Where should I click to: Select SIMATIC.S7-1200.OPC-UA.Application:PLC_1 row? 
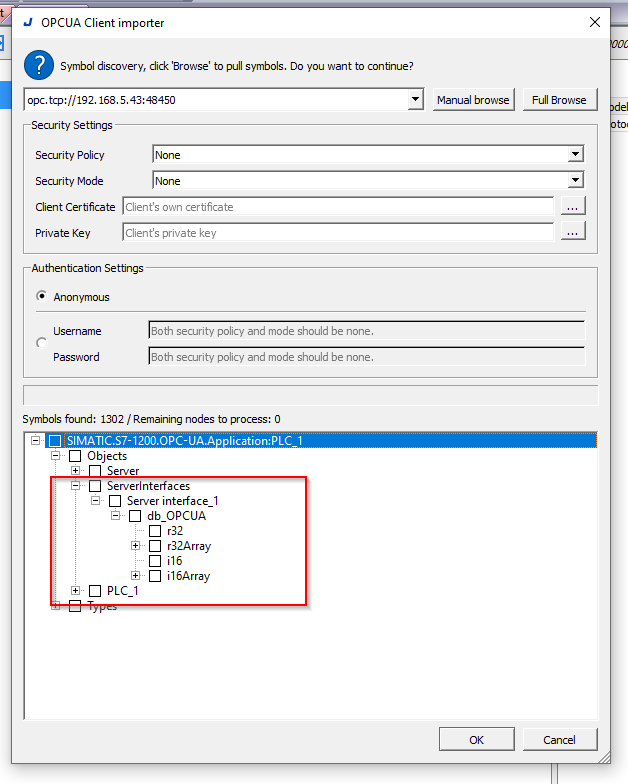[321, 440]
